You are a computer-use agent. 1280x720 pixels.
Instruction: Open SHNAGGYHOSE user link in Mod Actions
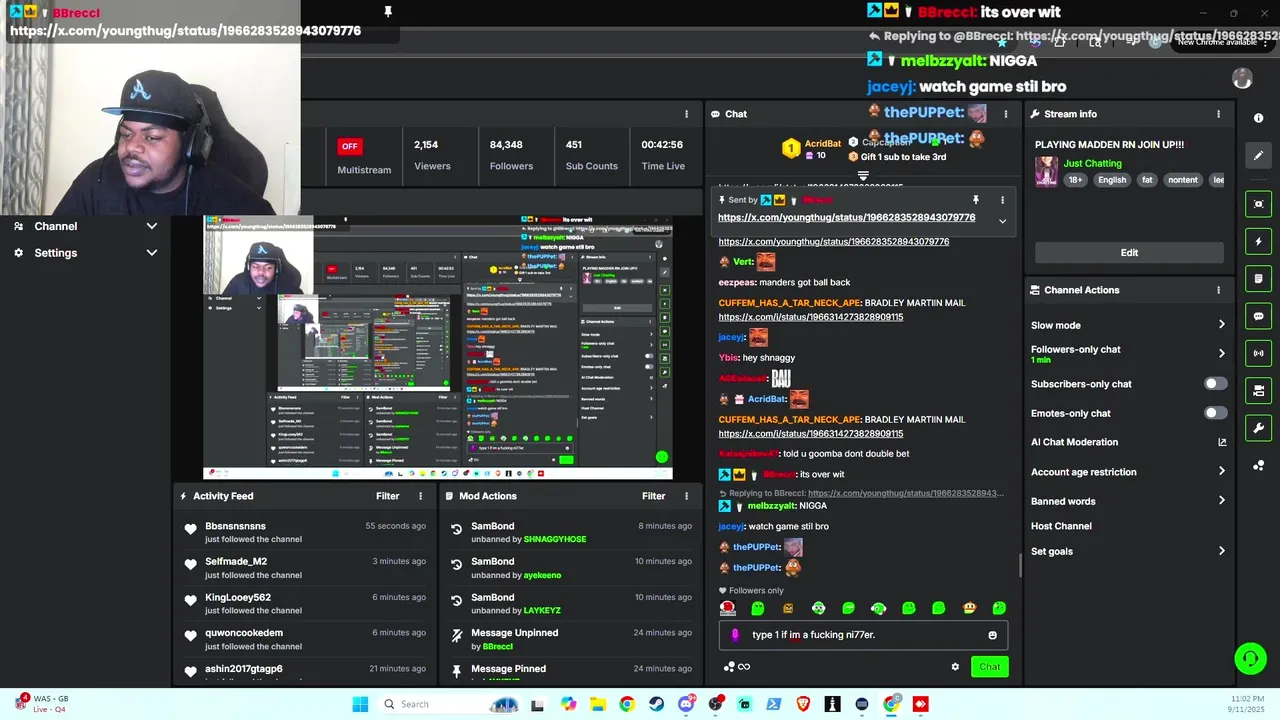pos(555,539)
